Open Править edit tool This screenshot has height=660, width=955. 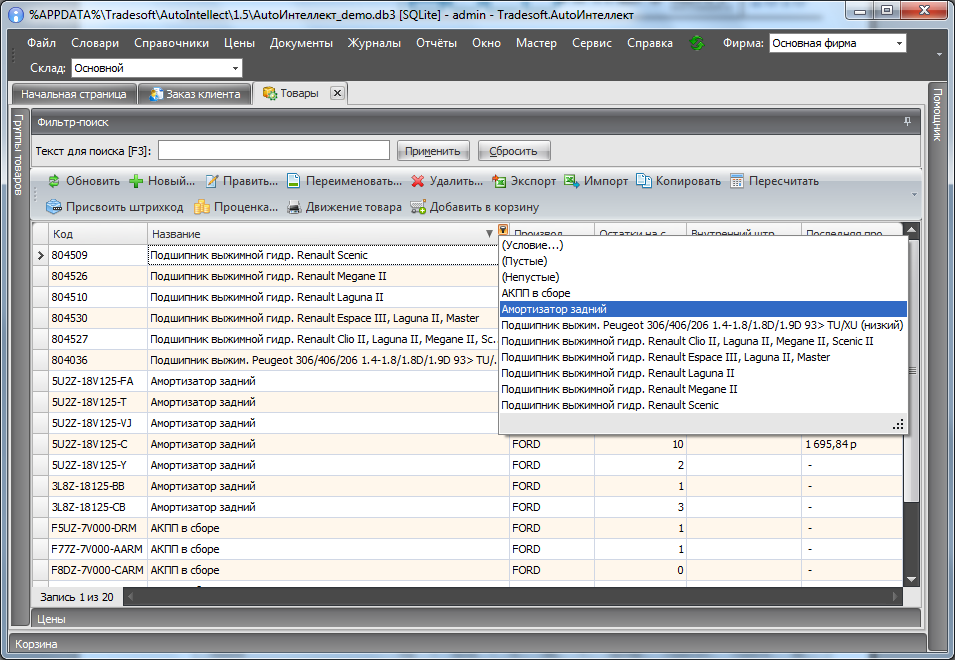pyautogui.click(x=212, y=181)
